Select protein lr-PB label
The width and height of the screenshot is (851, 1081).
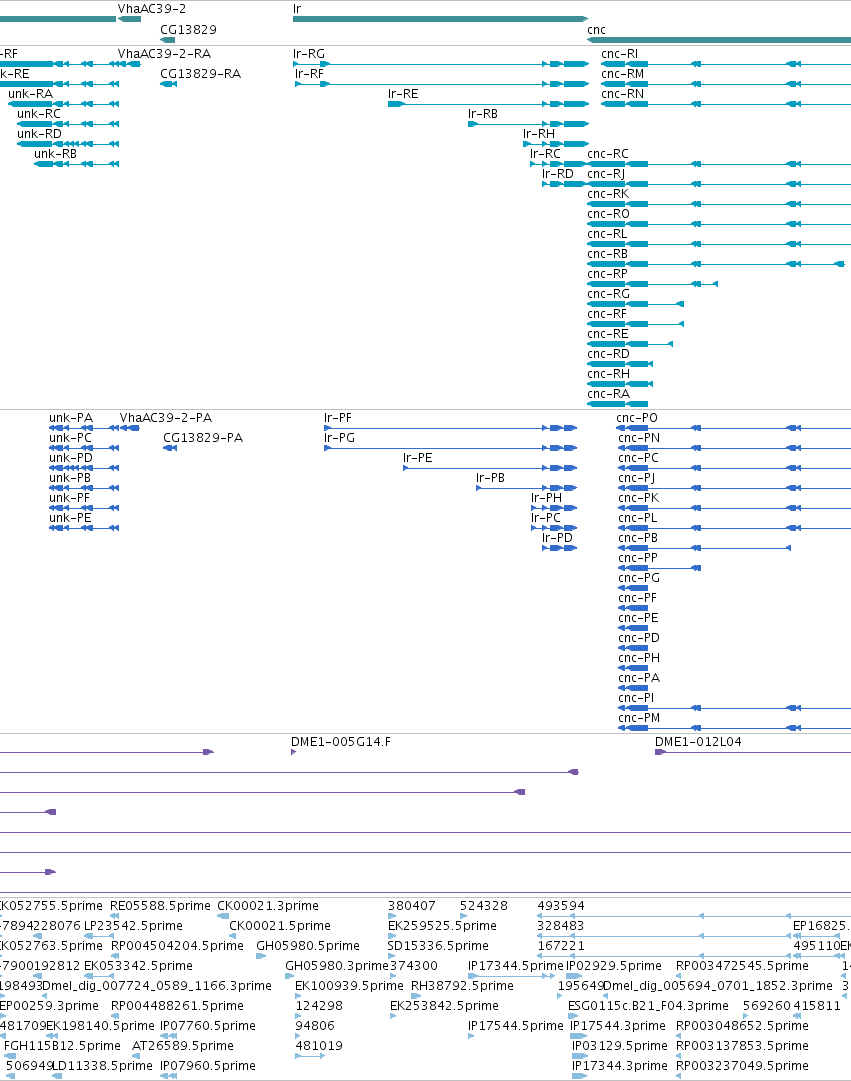coord(490,478)
